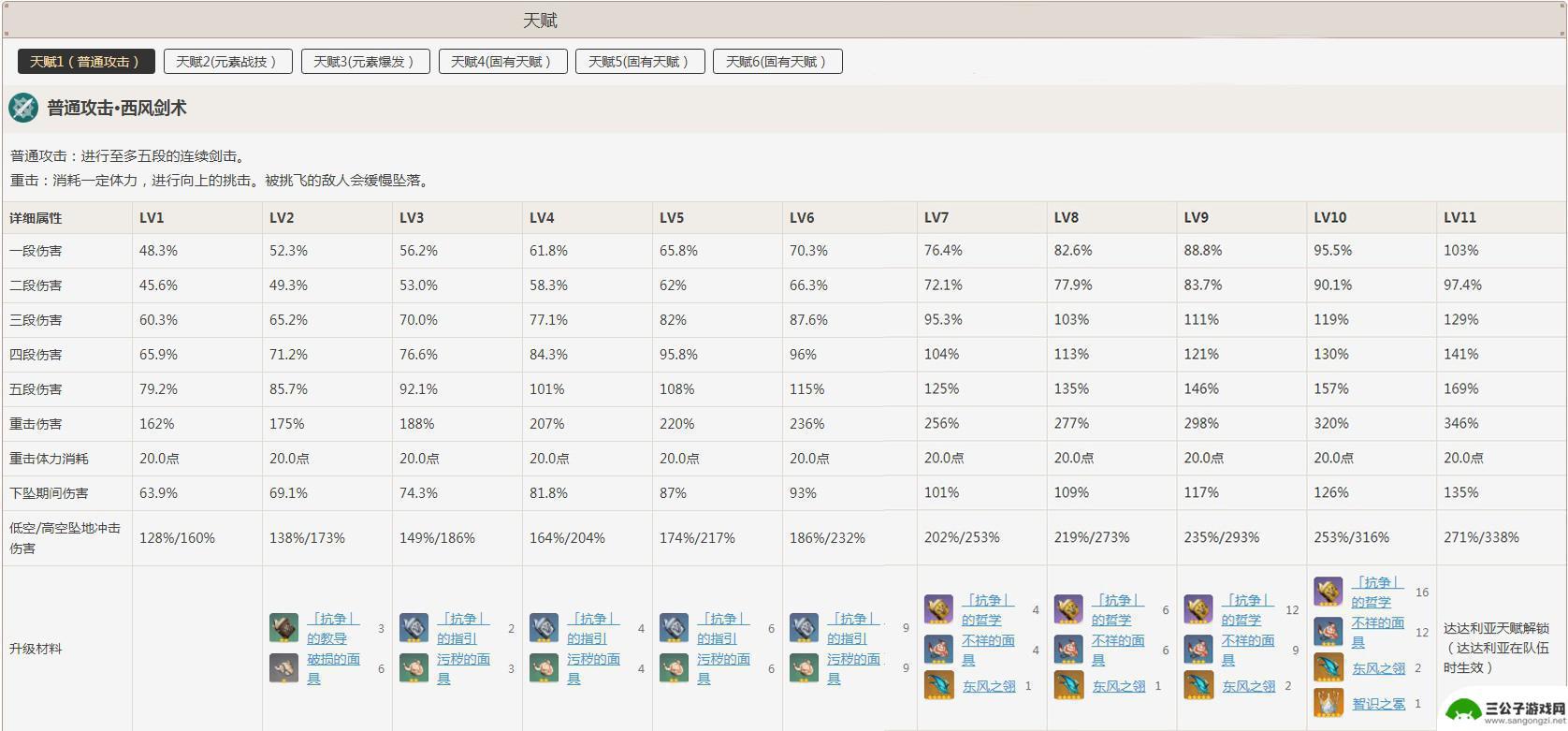Open the 「抗争」的指引 link in LV6 column

click(853, 628)
